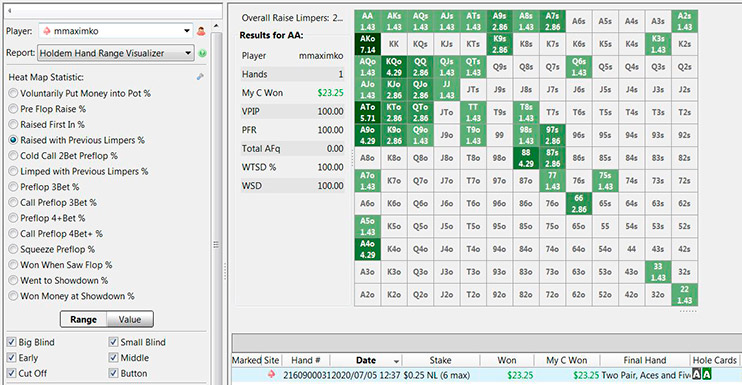The image size is (742, 385).
Task: Select Raised with Previous Limpers % radio
Action: point(13,140)
